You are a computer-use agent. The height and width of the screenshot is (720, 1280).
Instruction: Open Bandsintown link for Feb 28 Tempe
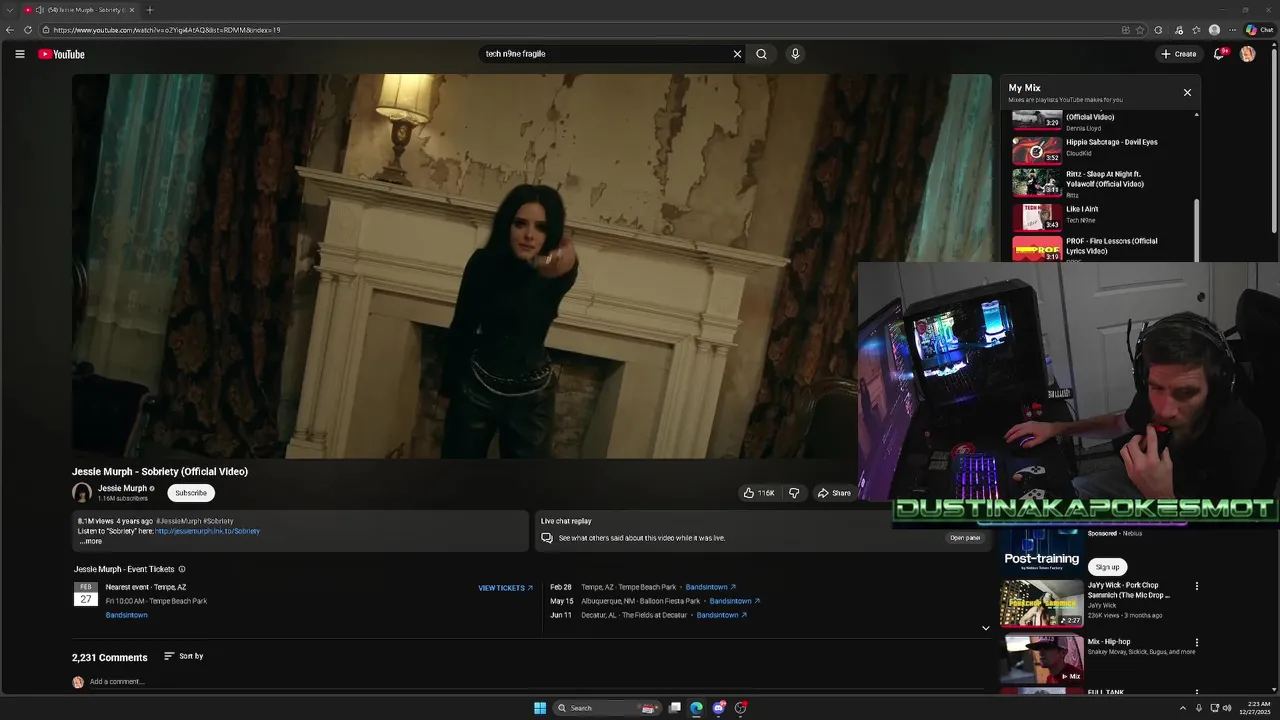(x=710, y=587)
